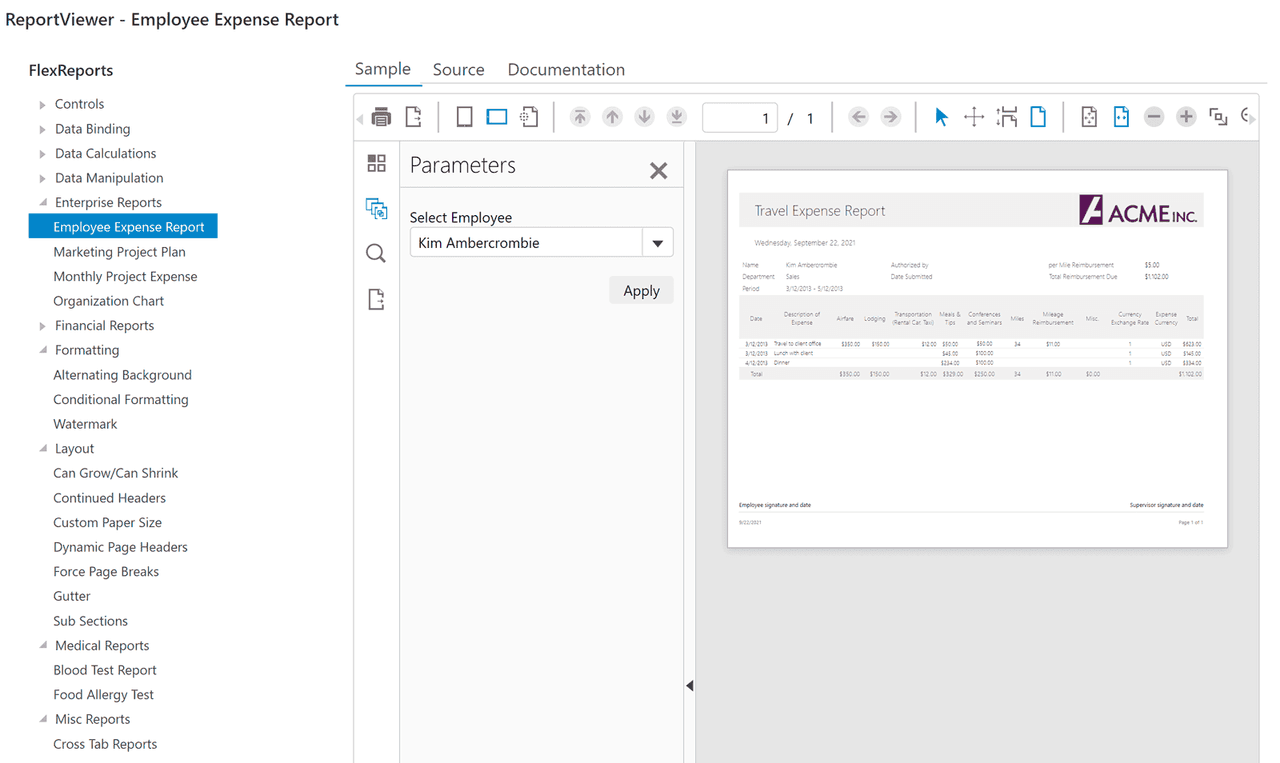Viewport: 1280px width, 763px height.
Task: Expand the Data Binding tree node
Action: point(42,129)
